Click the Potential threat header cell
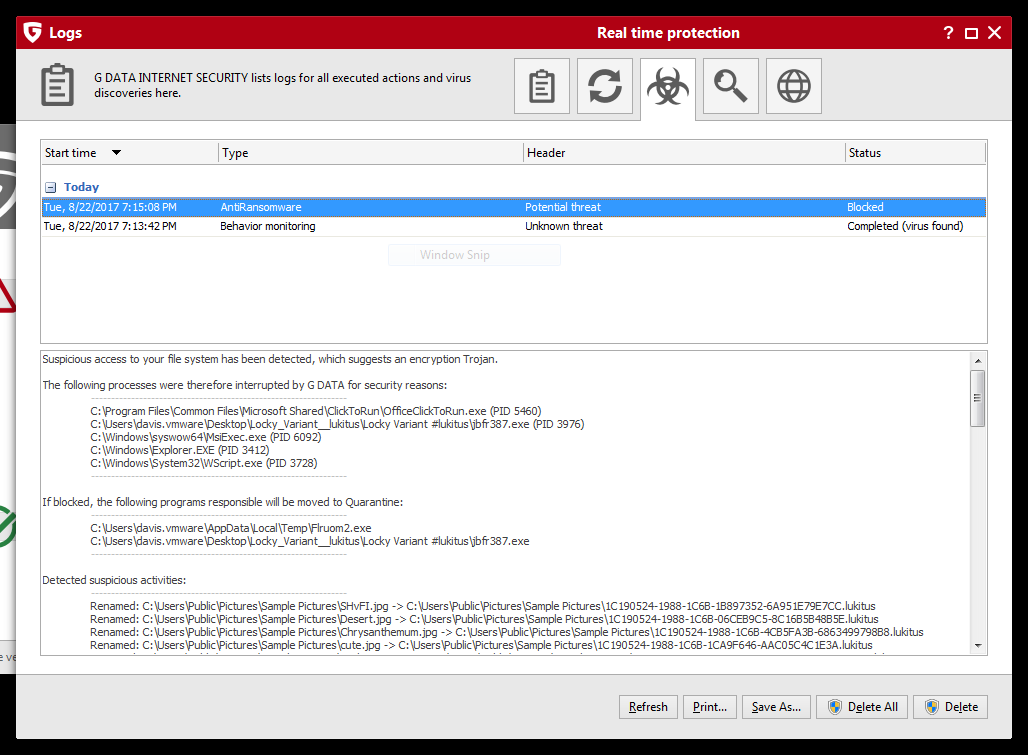The height and width of the screenshot is (755, 1028). (x=563, y=207)
